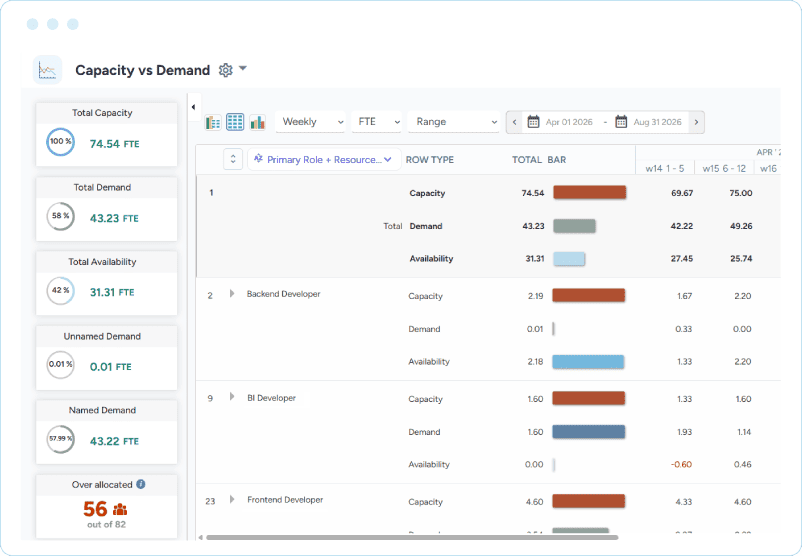Click the BAR column header
This screenshot has width=802, height=556.
(556, 160)
